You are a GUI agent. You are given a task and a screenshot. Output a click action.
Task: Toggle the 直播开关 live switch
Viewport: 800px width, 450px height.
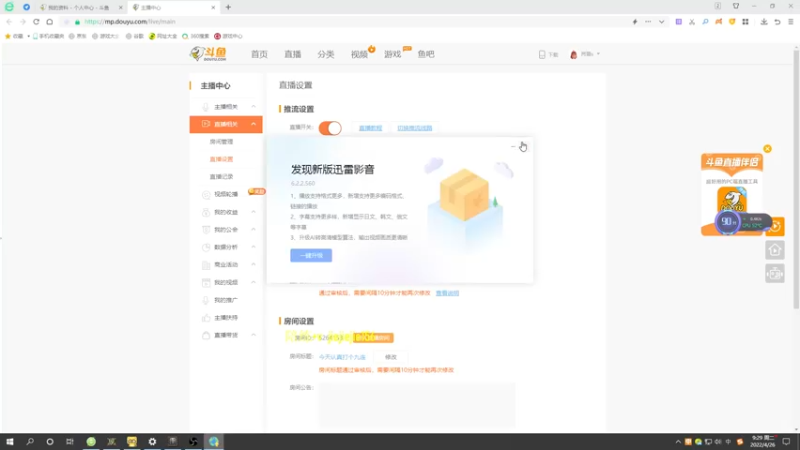click(x=330, y=128)
